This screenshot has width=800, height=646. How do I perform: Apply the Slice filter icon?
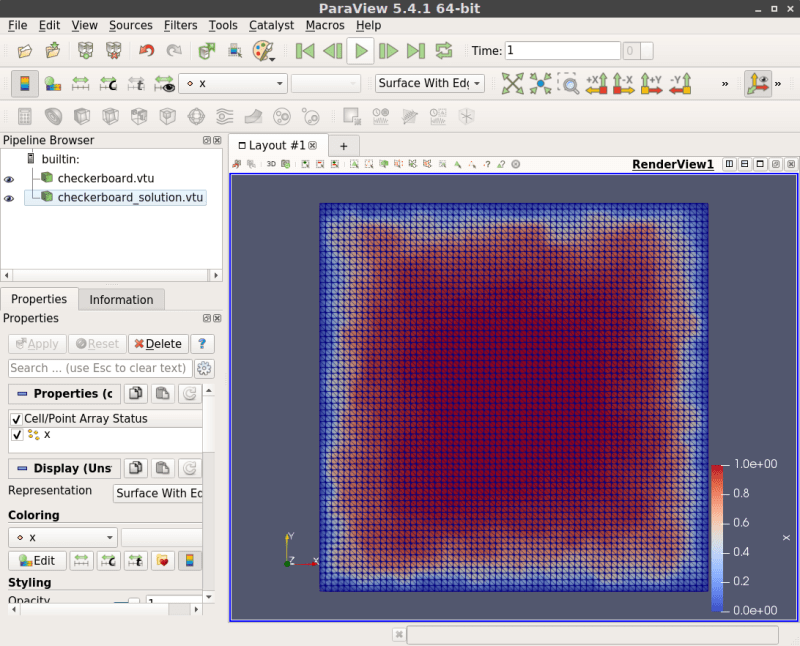[x=111, y=116]
